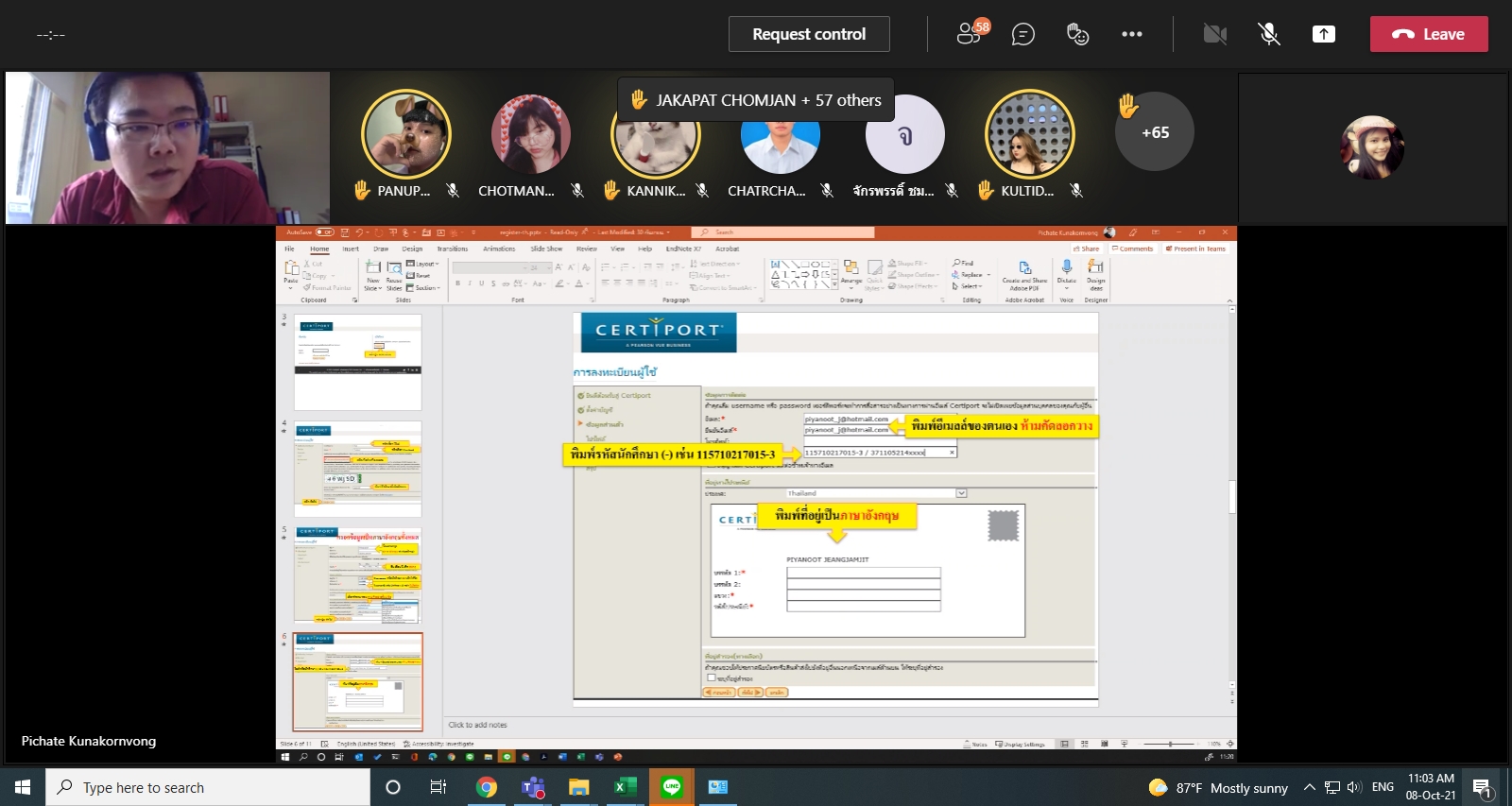Expand Shape Fill options in PowerPoint
1512x806 pixels.
click(908, 264)
